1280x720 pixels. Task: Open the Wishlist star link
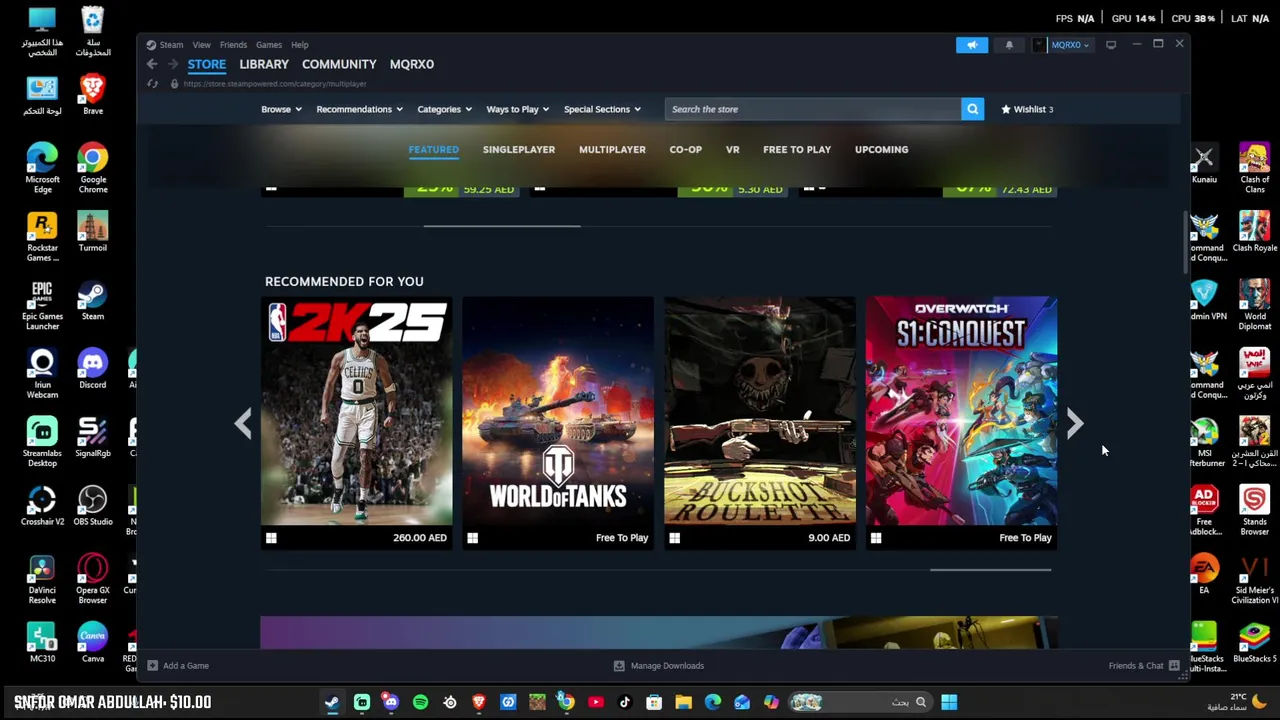(1027, 109)
